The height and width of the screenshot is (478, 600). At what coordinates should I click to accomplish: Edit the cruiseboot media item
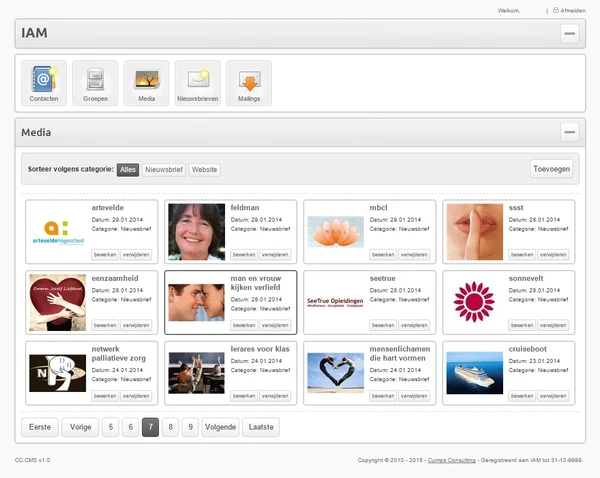pos(522,396)
